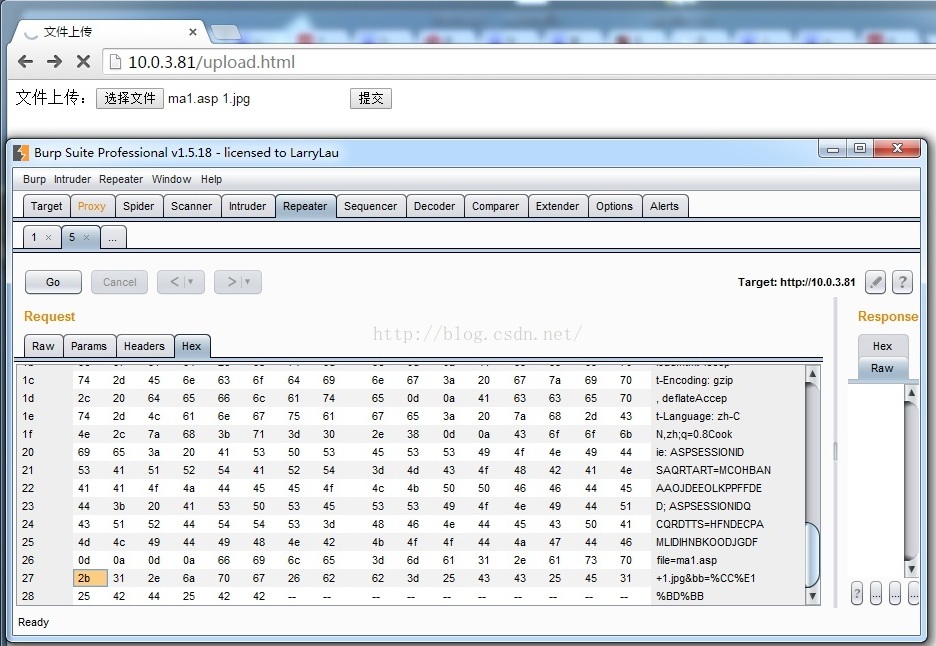Screen dimensions: 936x646
Task: Click the 选择文件 file chooser button
Action: click(130, 99)
